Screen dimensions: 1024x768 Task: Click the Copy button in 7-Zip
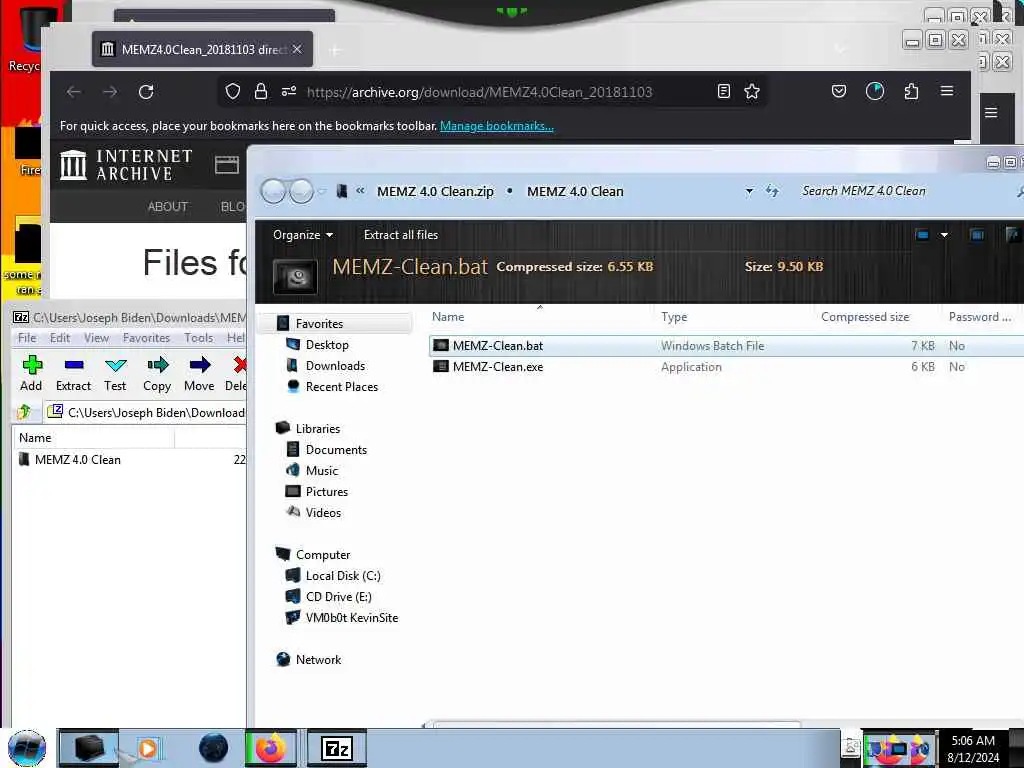(157, 374)
